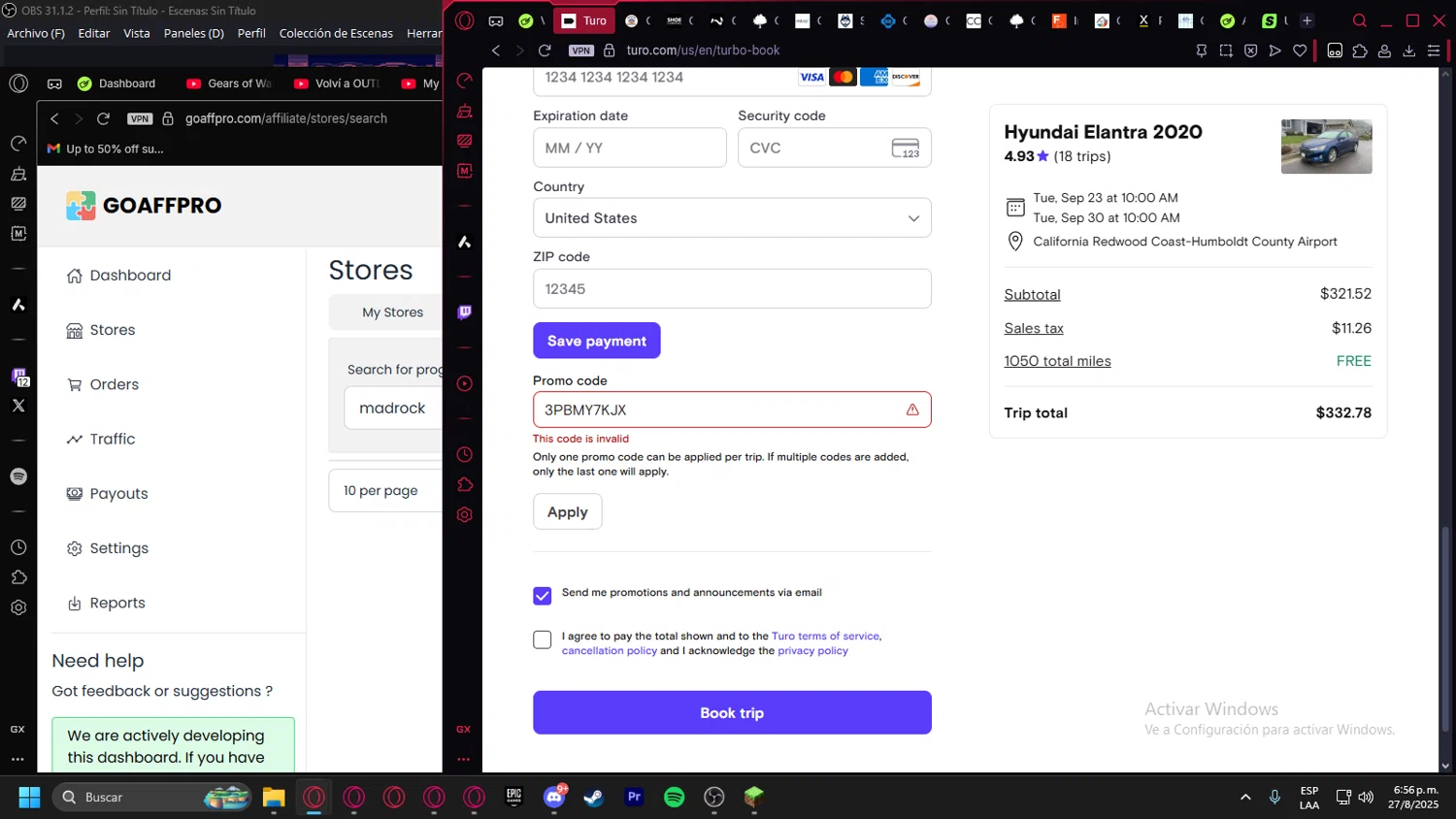Open Subtotal breakdown link

tap(1032, 294)
